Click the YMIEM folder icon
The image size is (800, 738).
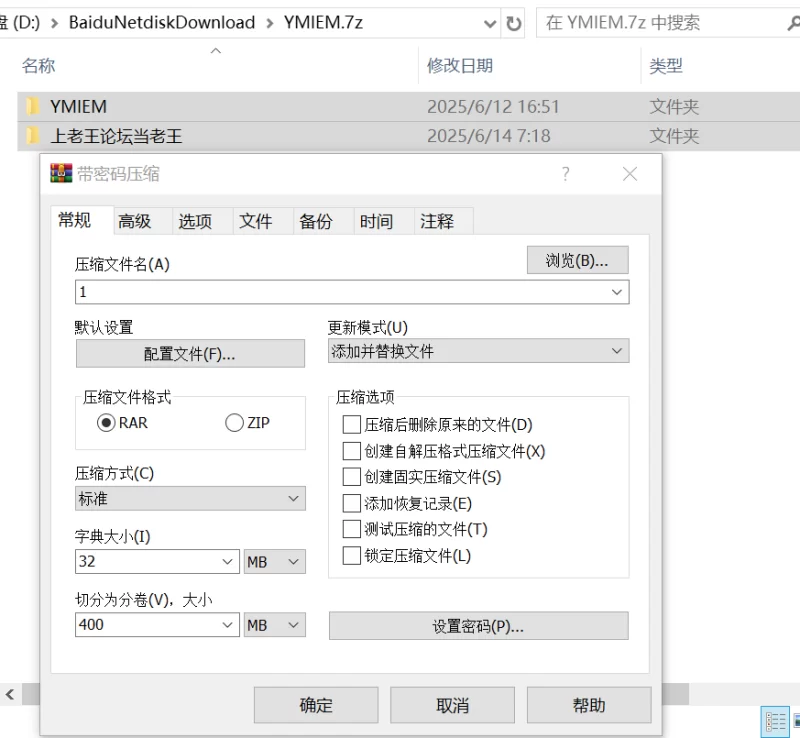pyautogui.click(x=32, y=106)
